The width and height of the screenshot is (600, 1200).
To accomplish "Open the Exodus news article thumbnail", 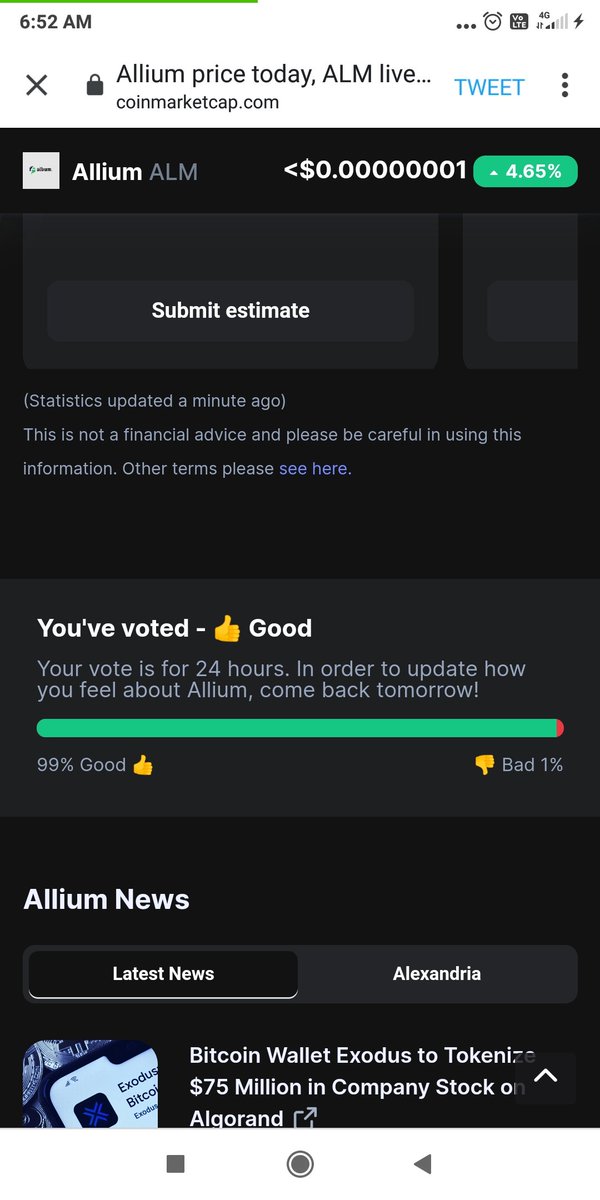I will [90, 1085].
